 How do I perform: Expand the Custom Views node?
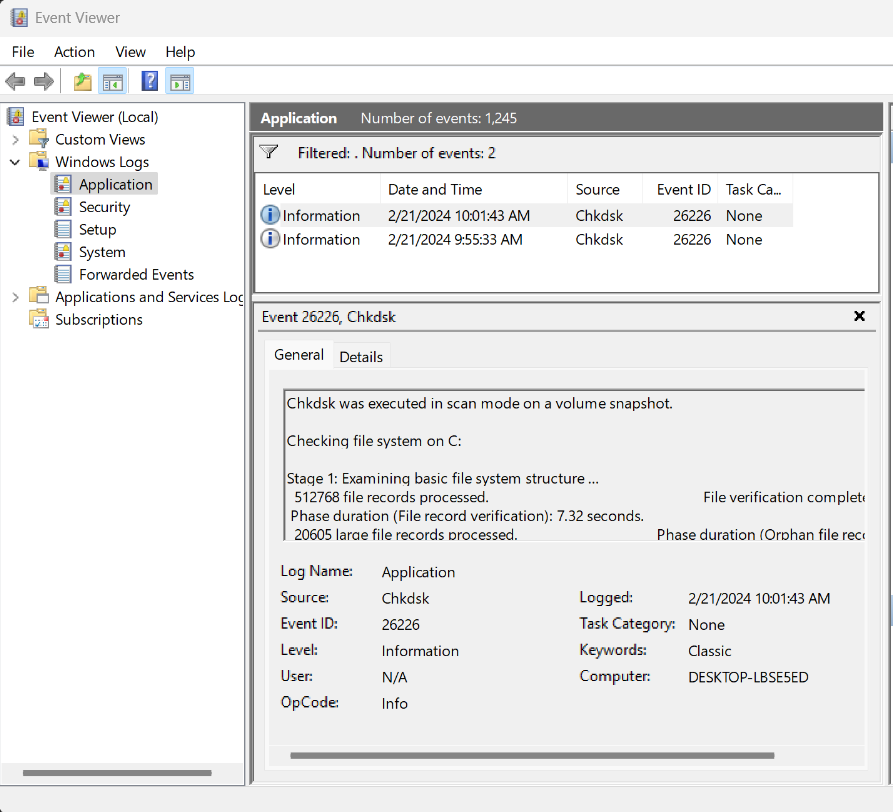[15, 140]
